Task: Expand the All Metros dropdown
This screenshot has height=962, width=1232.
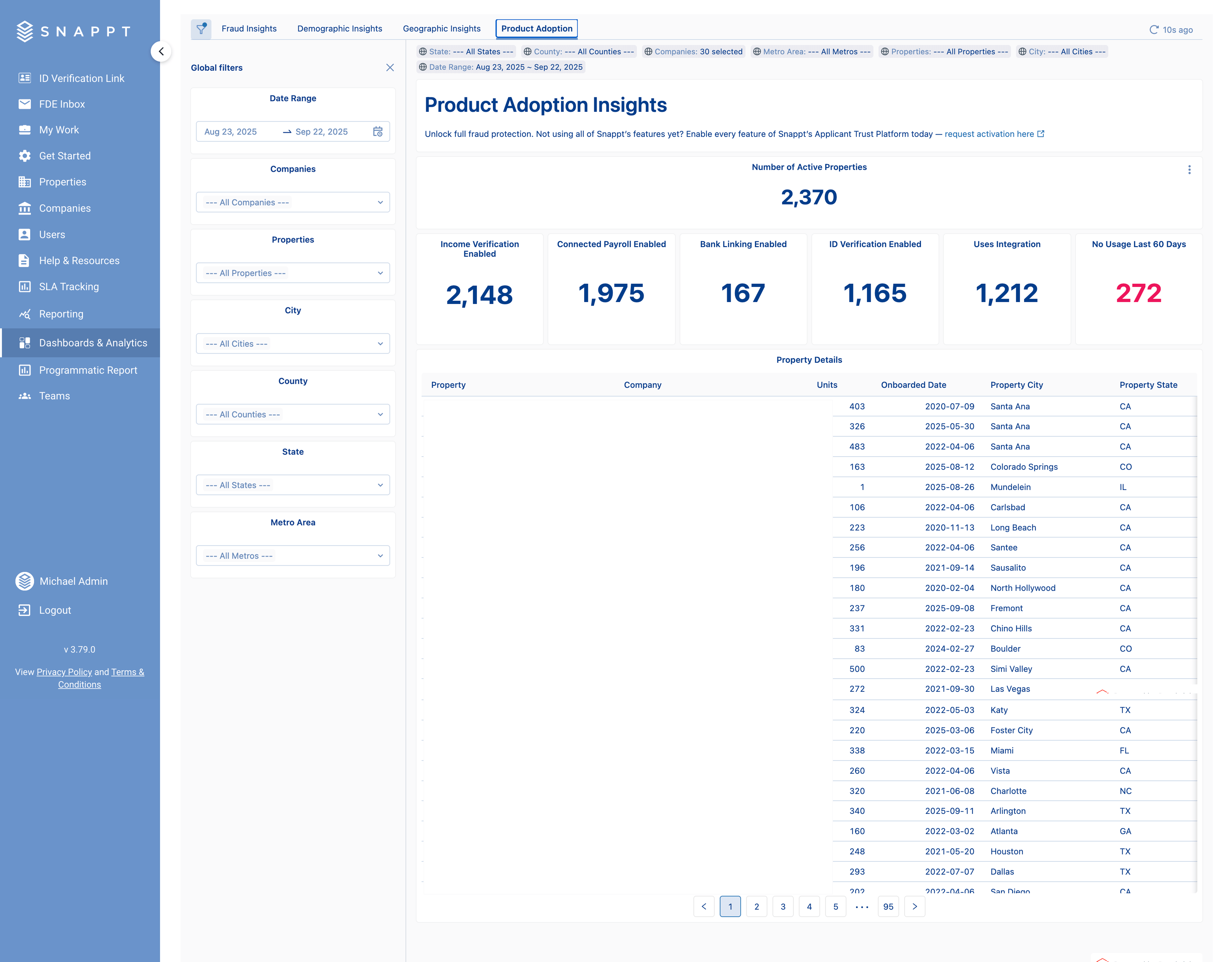Action: tap(293, 556)
